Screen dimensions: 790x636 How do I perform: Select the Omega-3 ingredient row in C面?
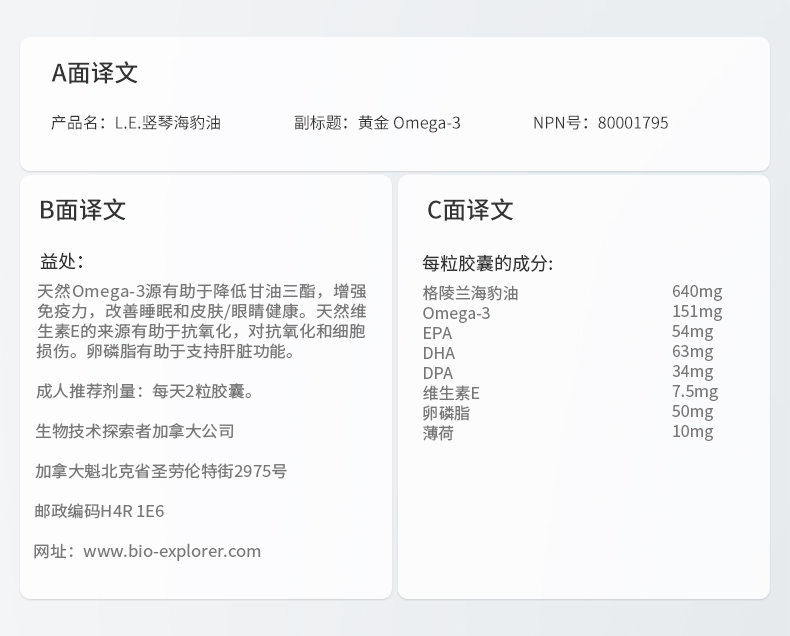point(572,312)
